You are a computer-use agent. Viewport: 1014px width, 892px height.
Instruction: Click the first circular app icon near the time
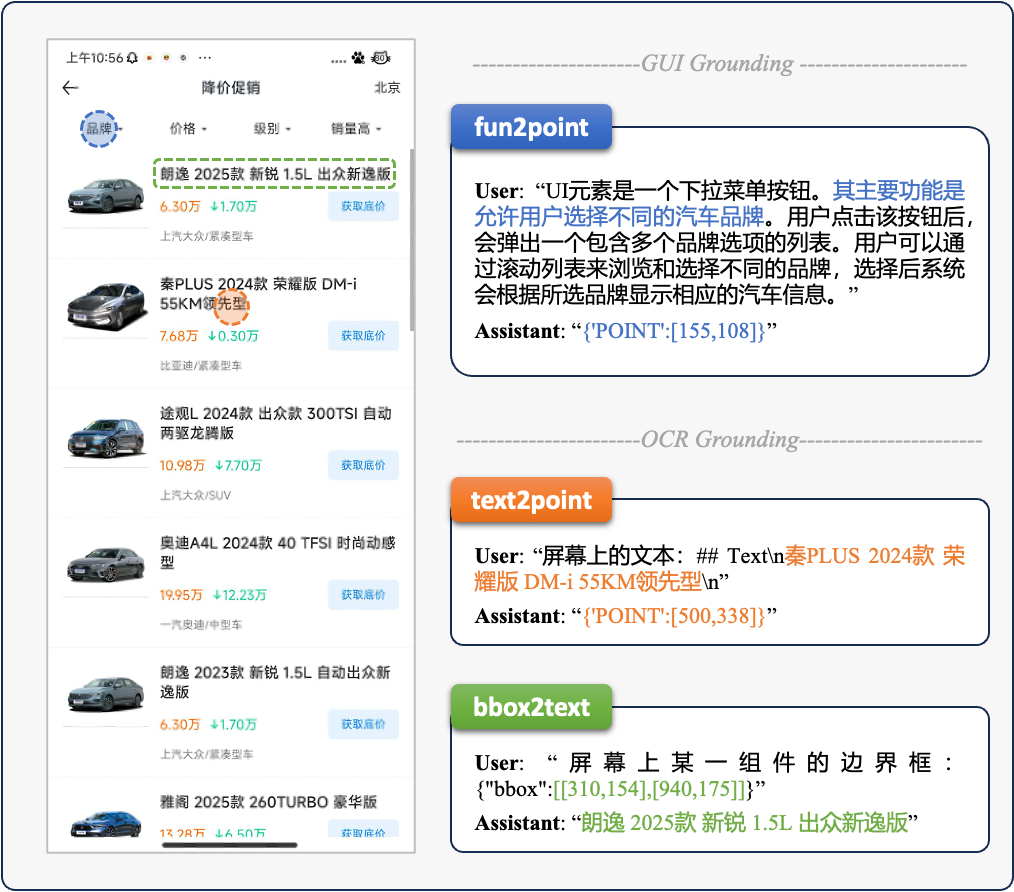149,57
